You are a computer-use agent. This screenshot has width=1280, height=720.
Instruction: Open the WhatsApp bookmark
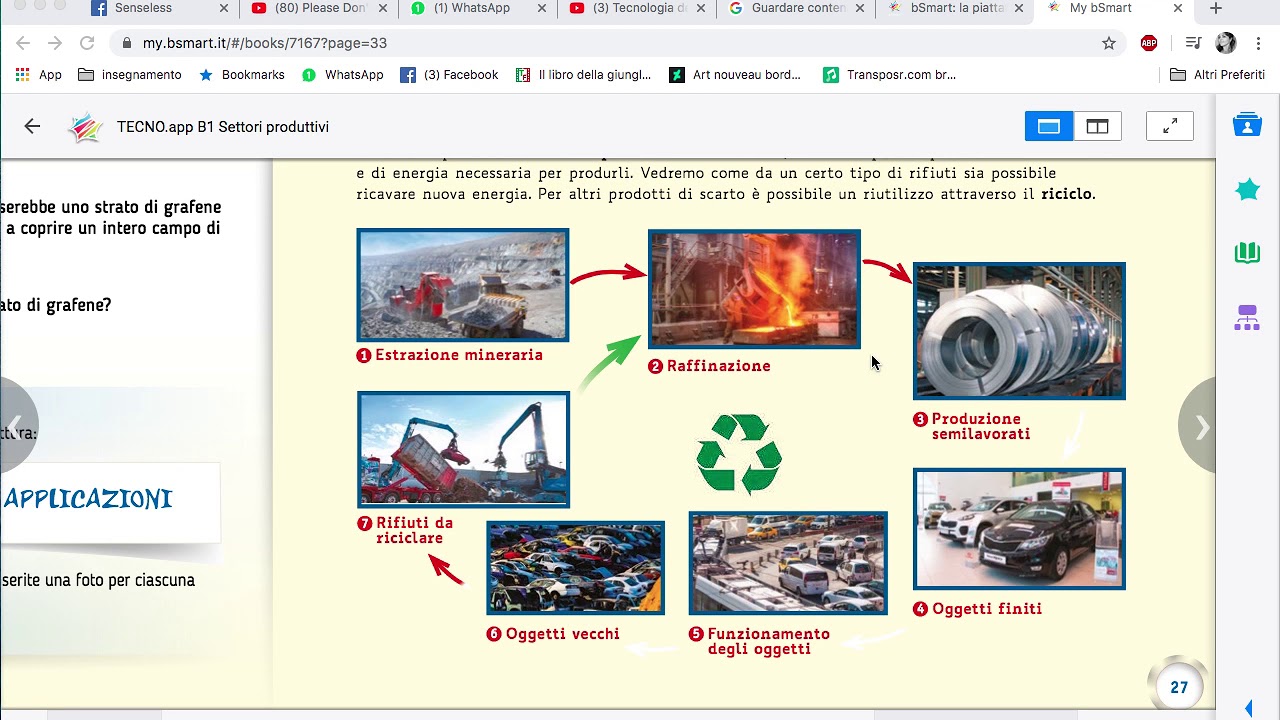click(342, 75)
